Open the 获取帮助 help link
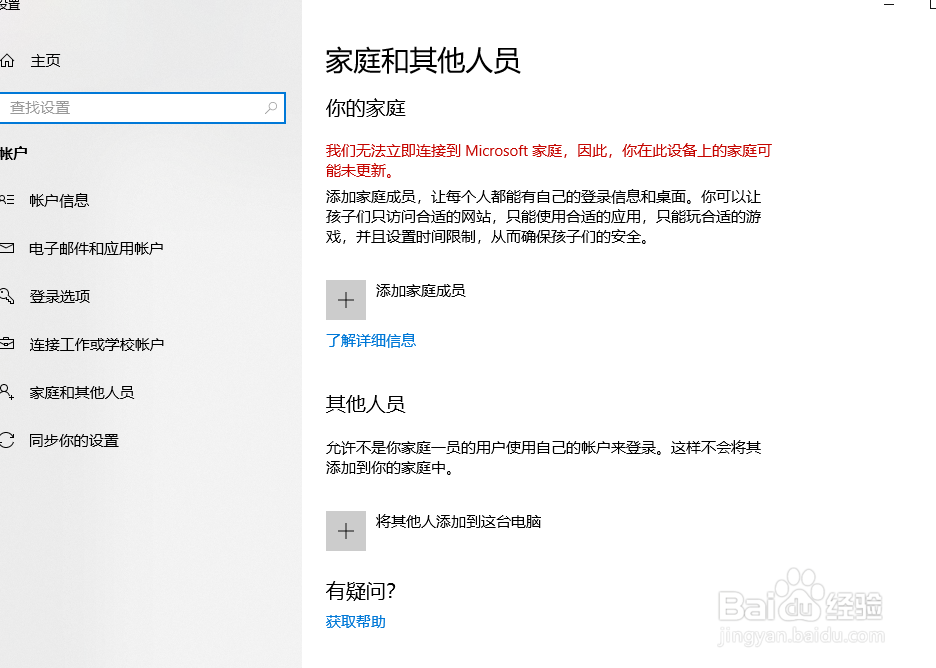The image size is (936, 668). pyautogui.click(x=356, y=621)
